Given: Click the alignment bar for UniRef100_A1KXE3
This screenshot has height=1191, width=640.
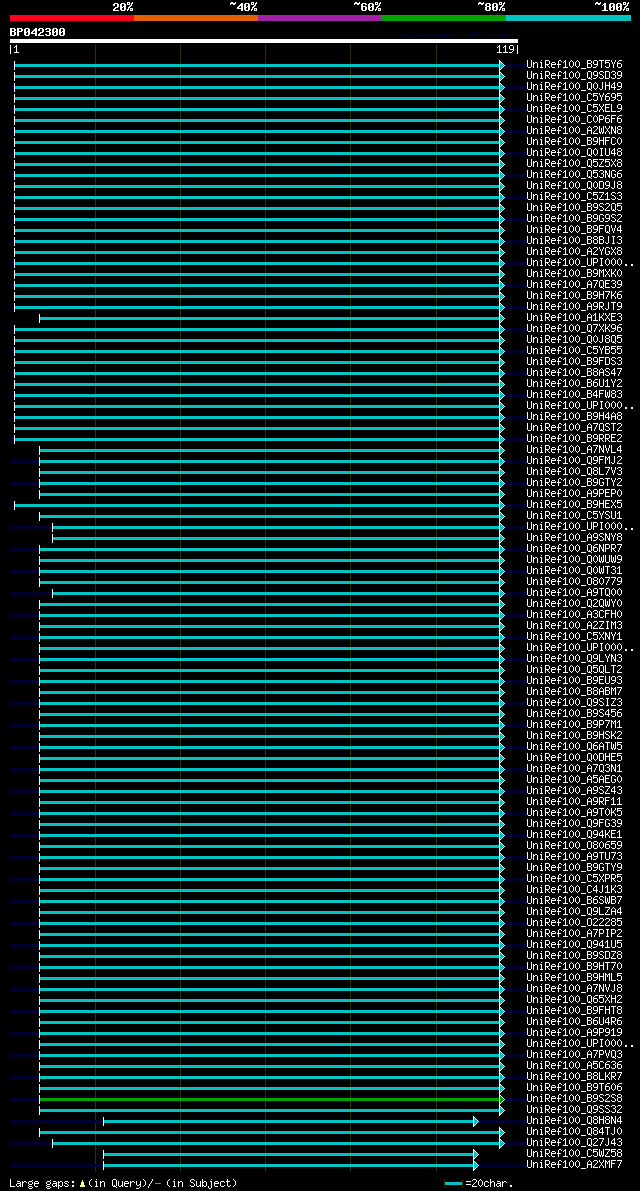Looking at the screenshot, I should (x=272, y=317).
